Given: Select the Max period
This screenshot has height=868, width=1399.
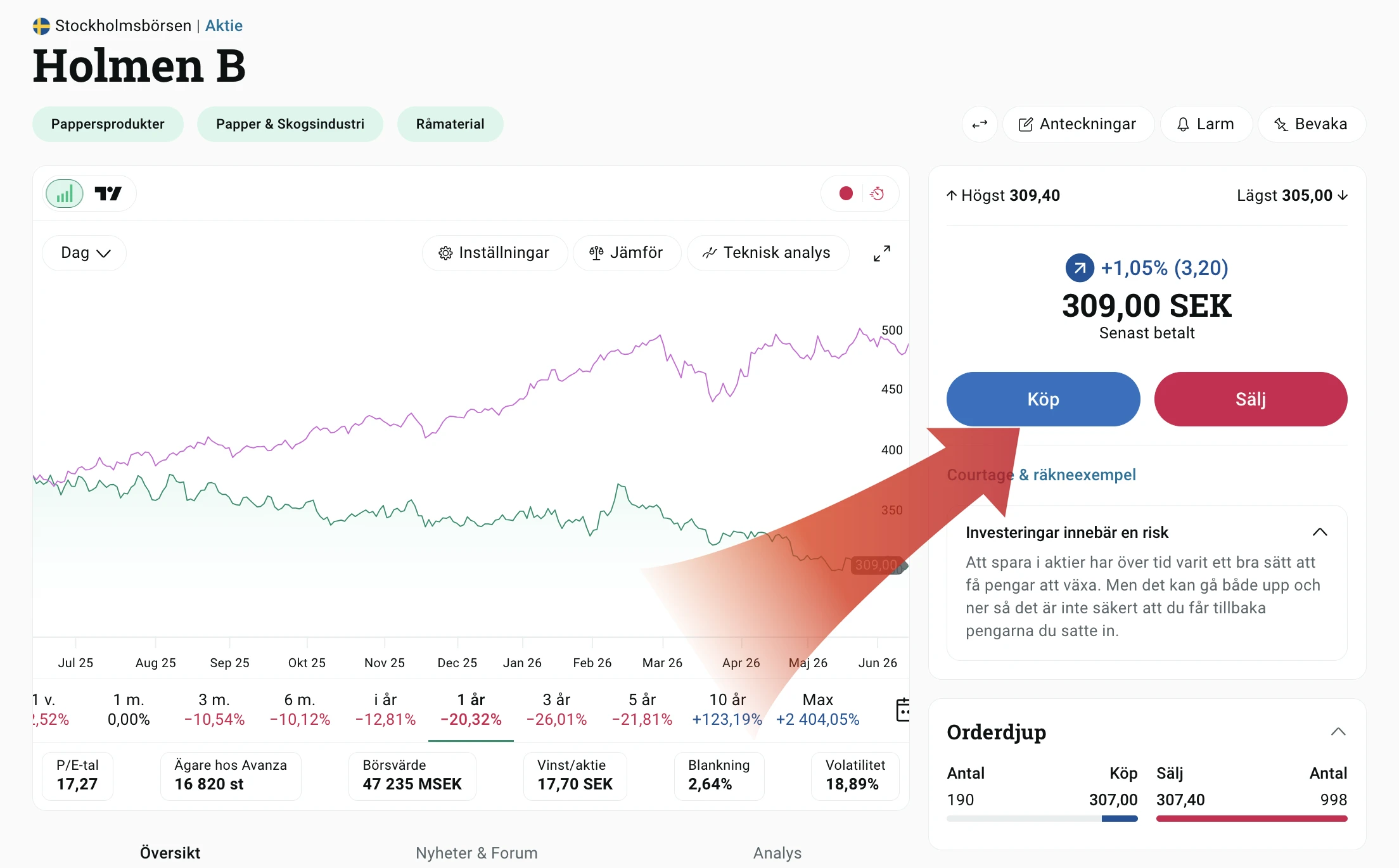Looking at the screenshot, I should tap(817, 710).
